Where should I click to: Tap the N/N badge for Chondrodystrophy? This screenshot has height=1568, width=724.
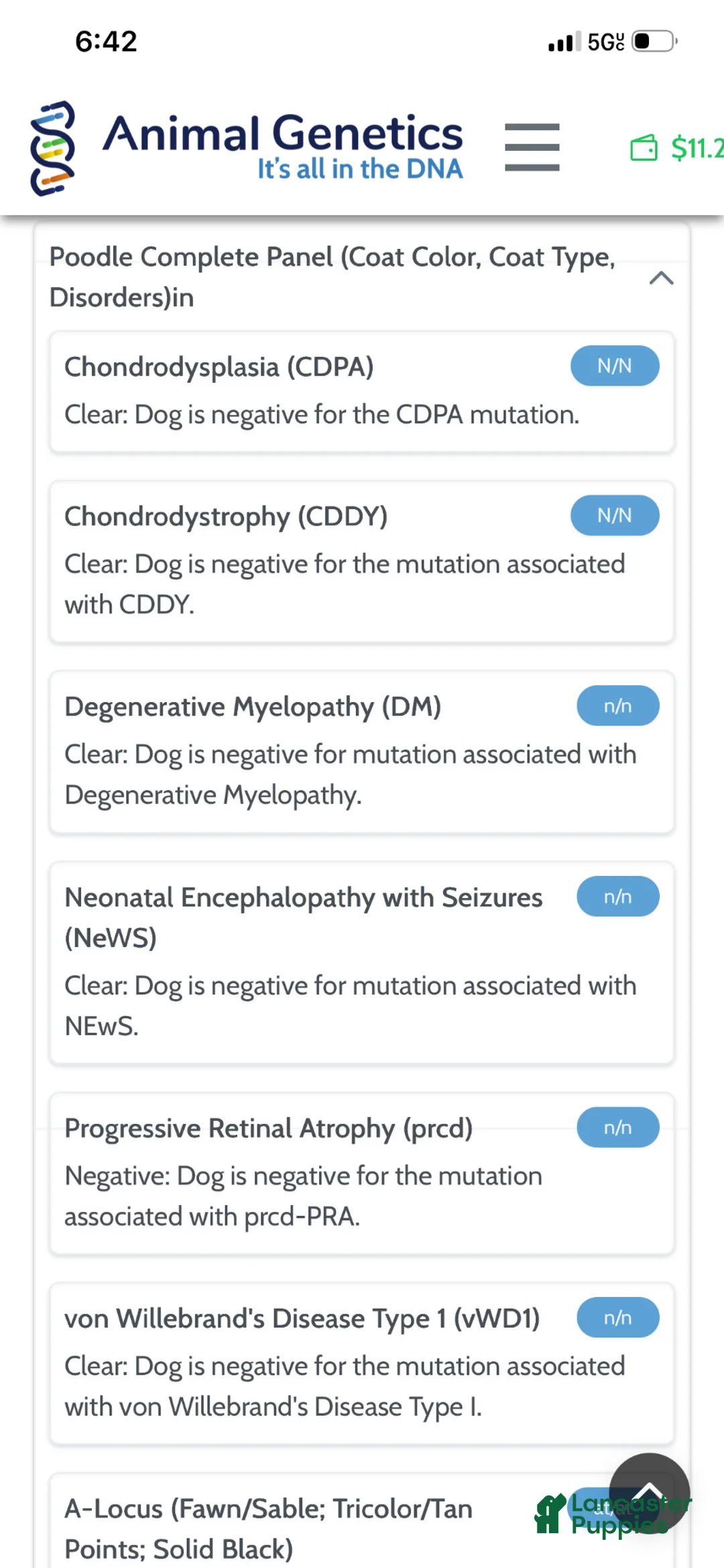[x=614, y=515]
